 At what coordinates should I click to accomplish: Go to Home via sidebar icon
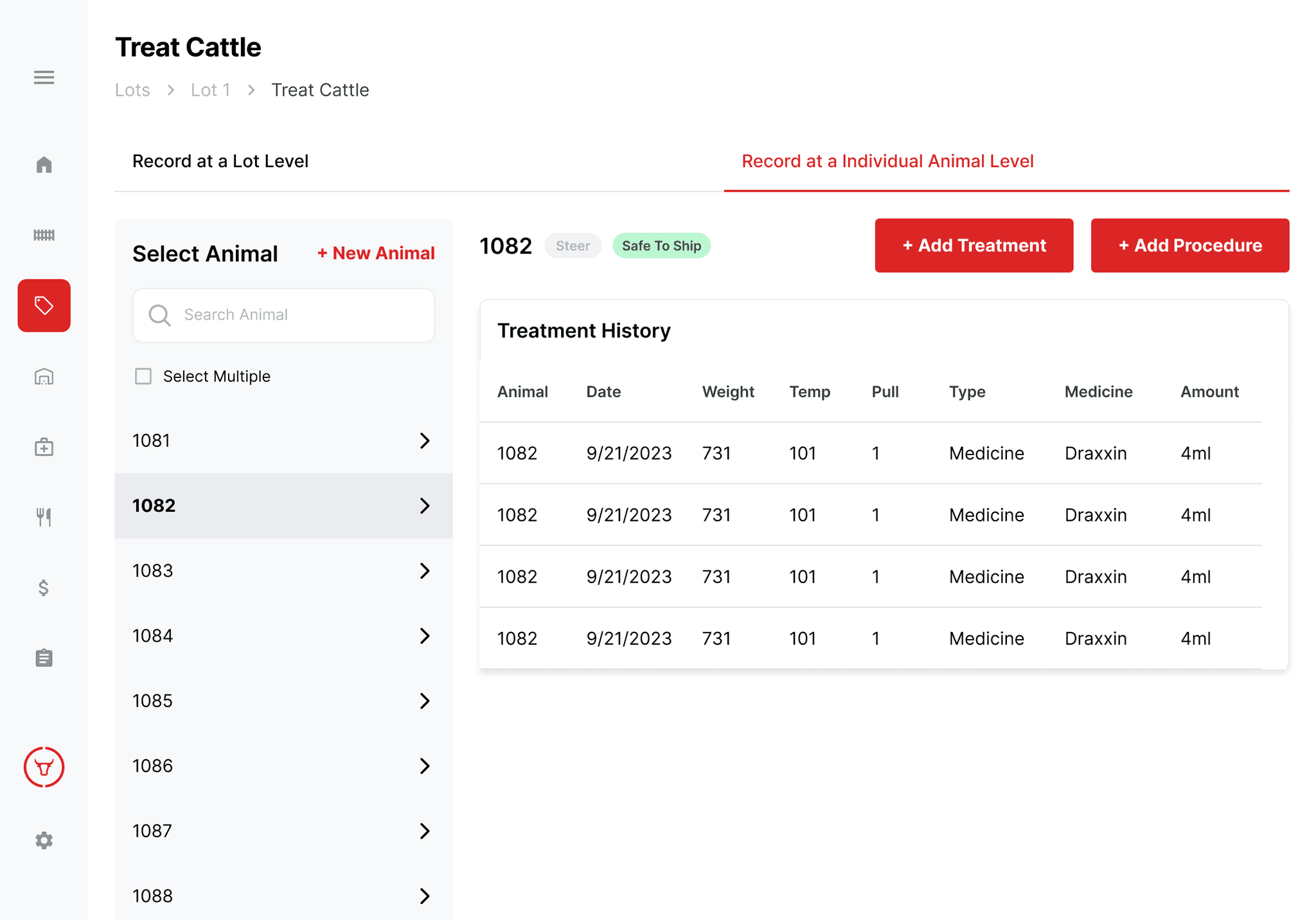44,165
